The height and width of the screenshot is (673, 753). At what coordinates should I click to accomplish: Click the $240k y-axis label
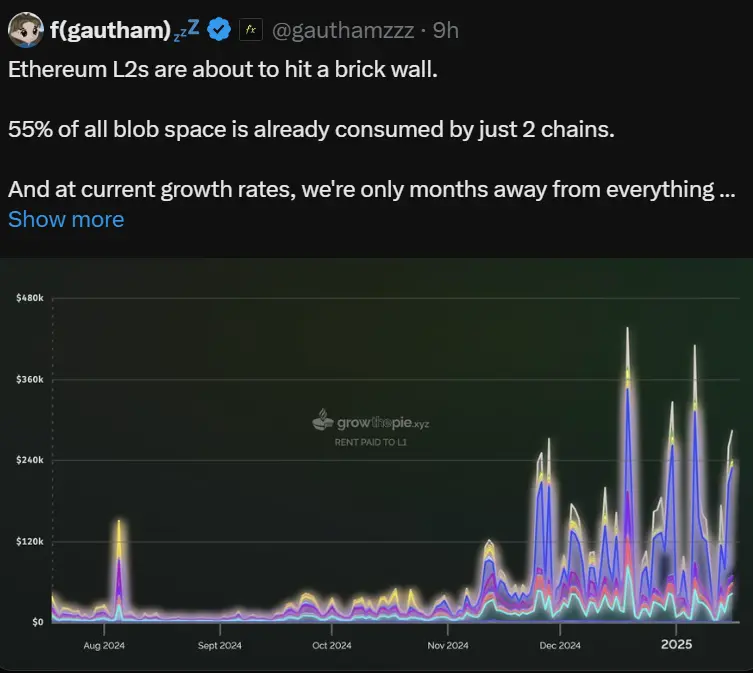(x=28, y=460)
